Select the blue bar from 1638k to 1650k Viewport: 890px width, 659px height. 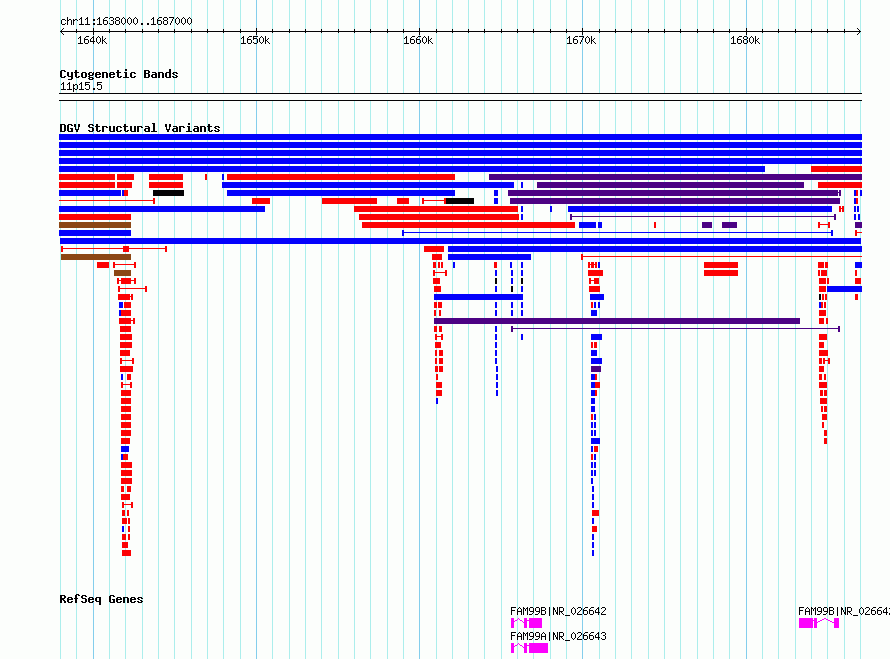coord(162,209)
